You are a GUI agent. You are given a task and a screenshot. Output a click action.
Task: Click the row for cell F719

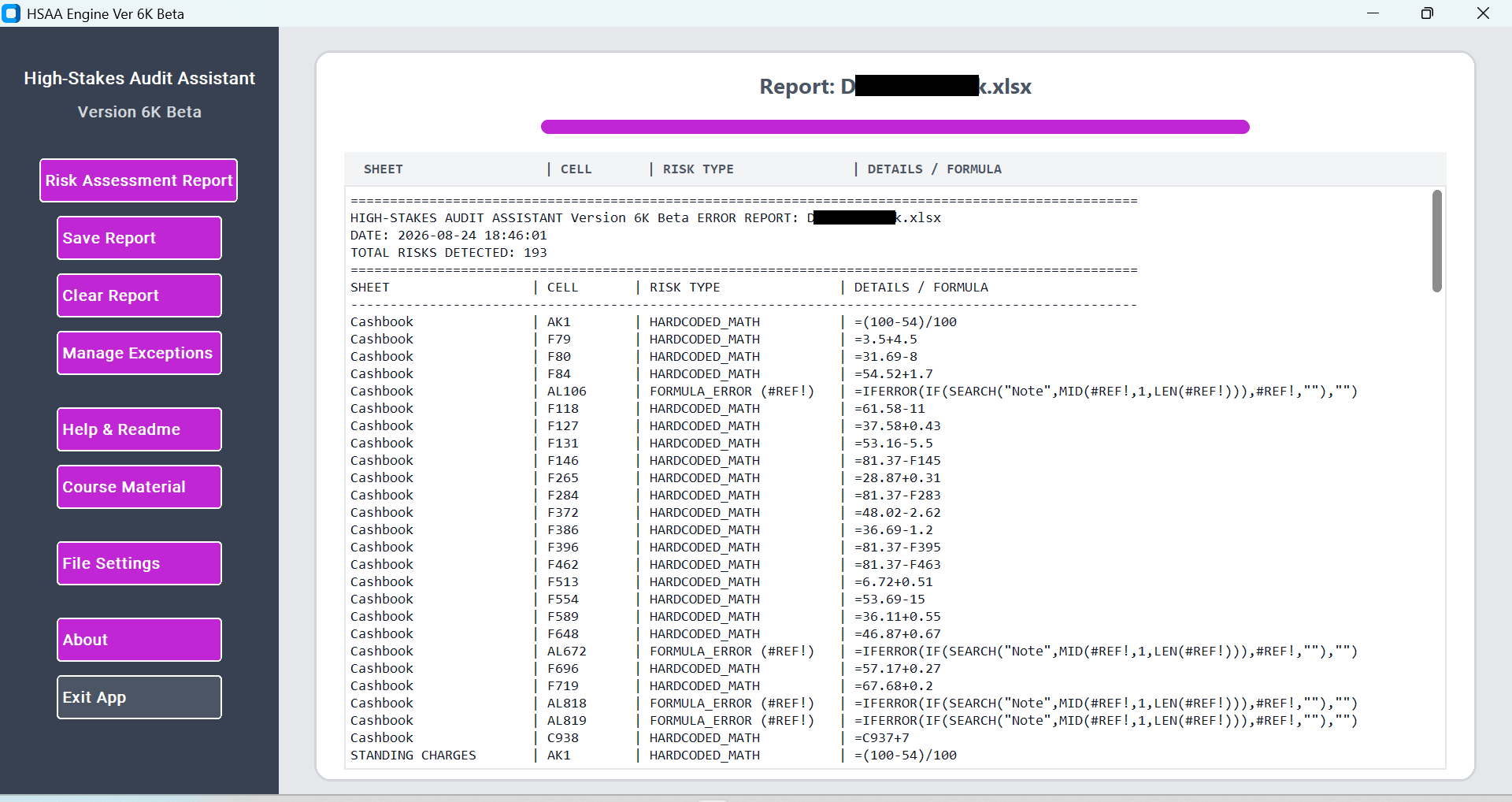click(x=642, y=686)
